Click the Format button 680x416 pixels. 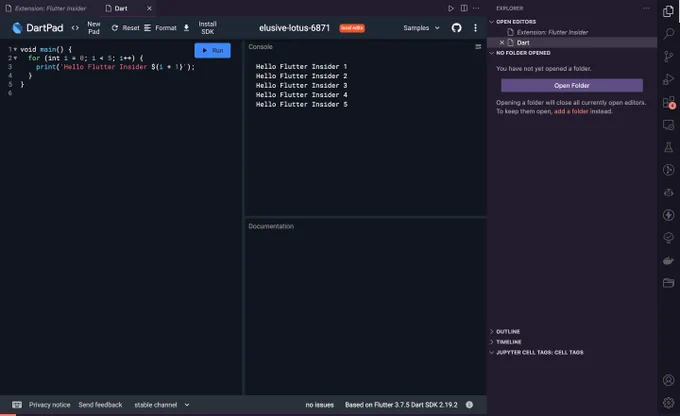tap(160, 28)
